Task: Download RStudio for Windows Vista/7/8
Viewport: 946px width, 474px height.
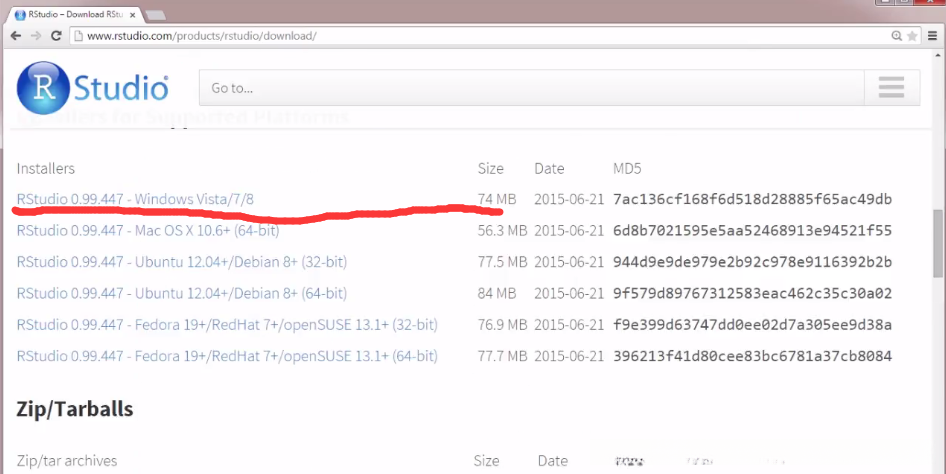Action: (x=135, y=199)
